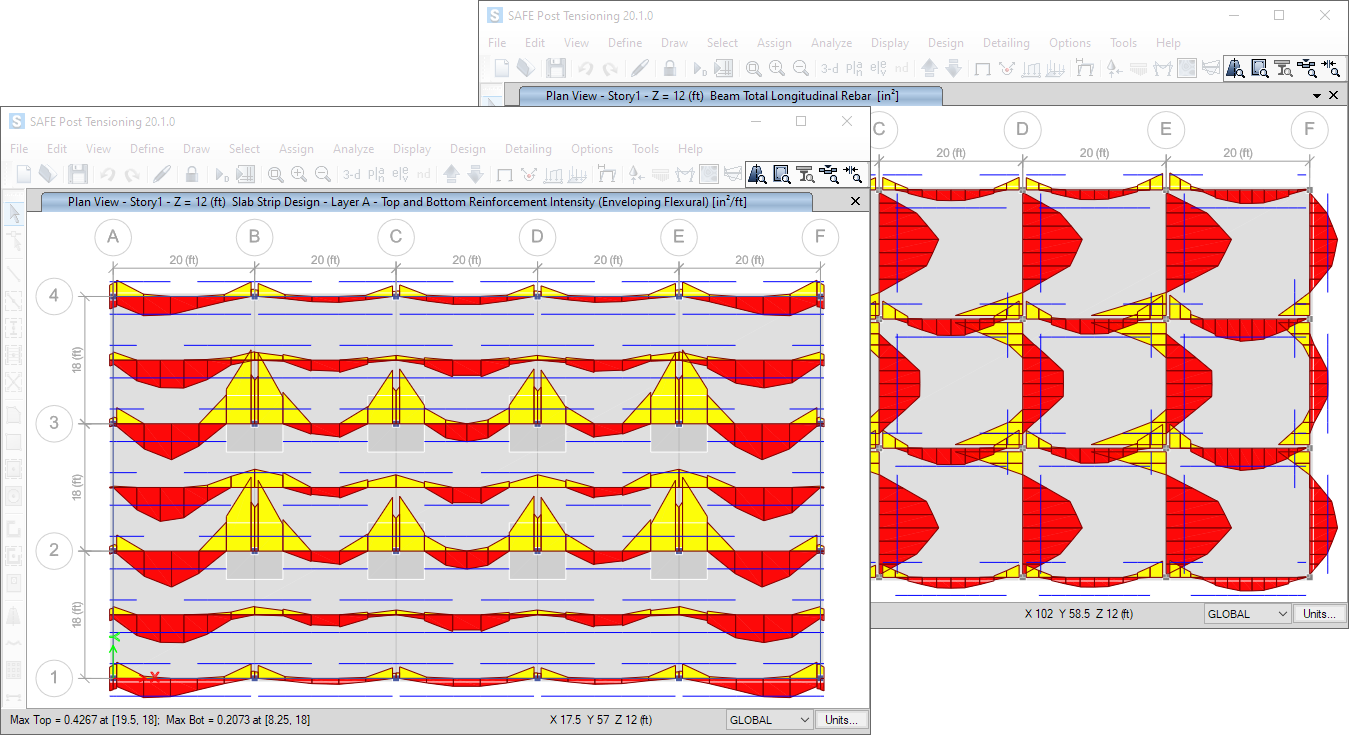Image resolution: width=1349 pixels, height=735 pixels.
Task: Click Move Up arrow in front window toolbar
Action: click(451, 174)
